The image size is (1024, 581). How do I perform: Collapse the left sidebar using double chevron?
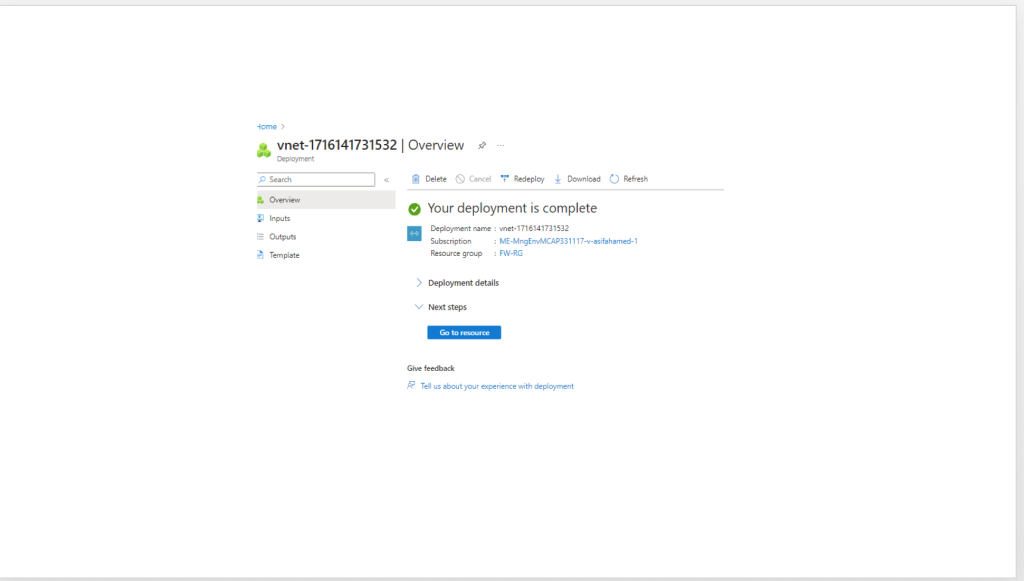(x=387, y=180)
